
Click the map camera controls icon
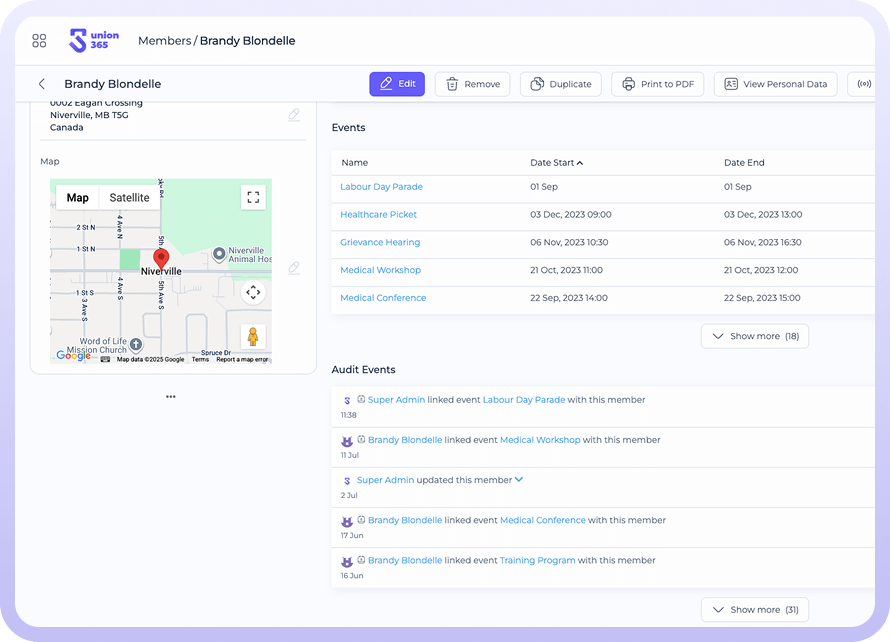[253, 292]
